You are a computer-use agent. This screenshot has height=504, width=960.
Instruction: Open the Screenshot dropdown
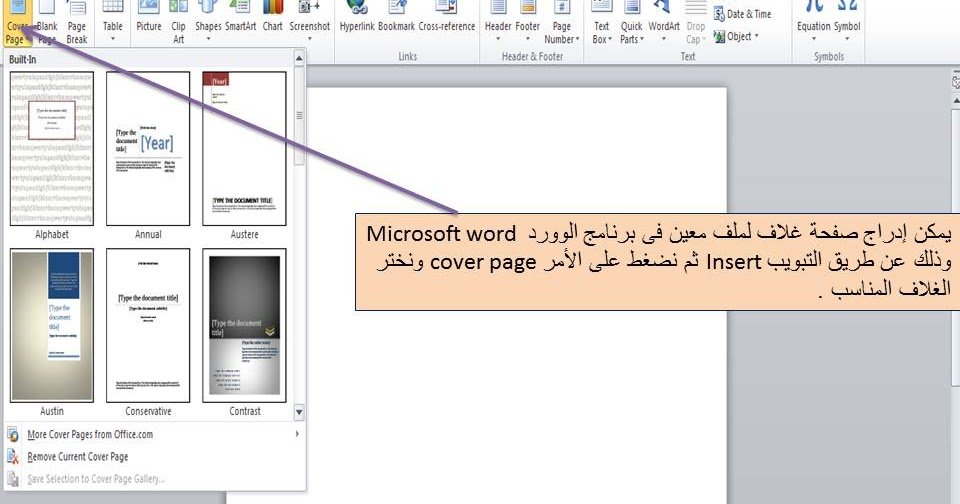310,23
